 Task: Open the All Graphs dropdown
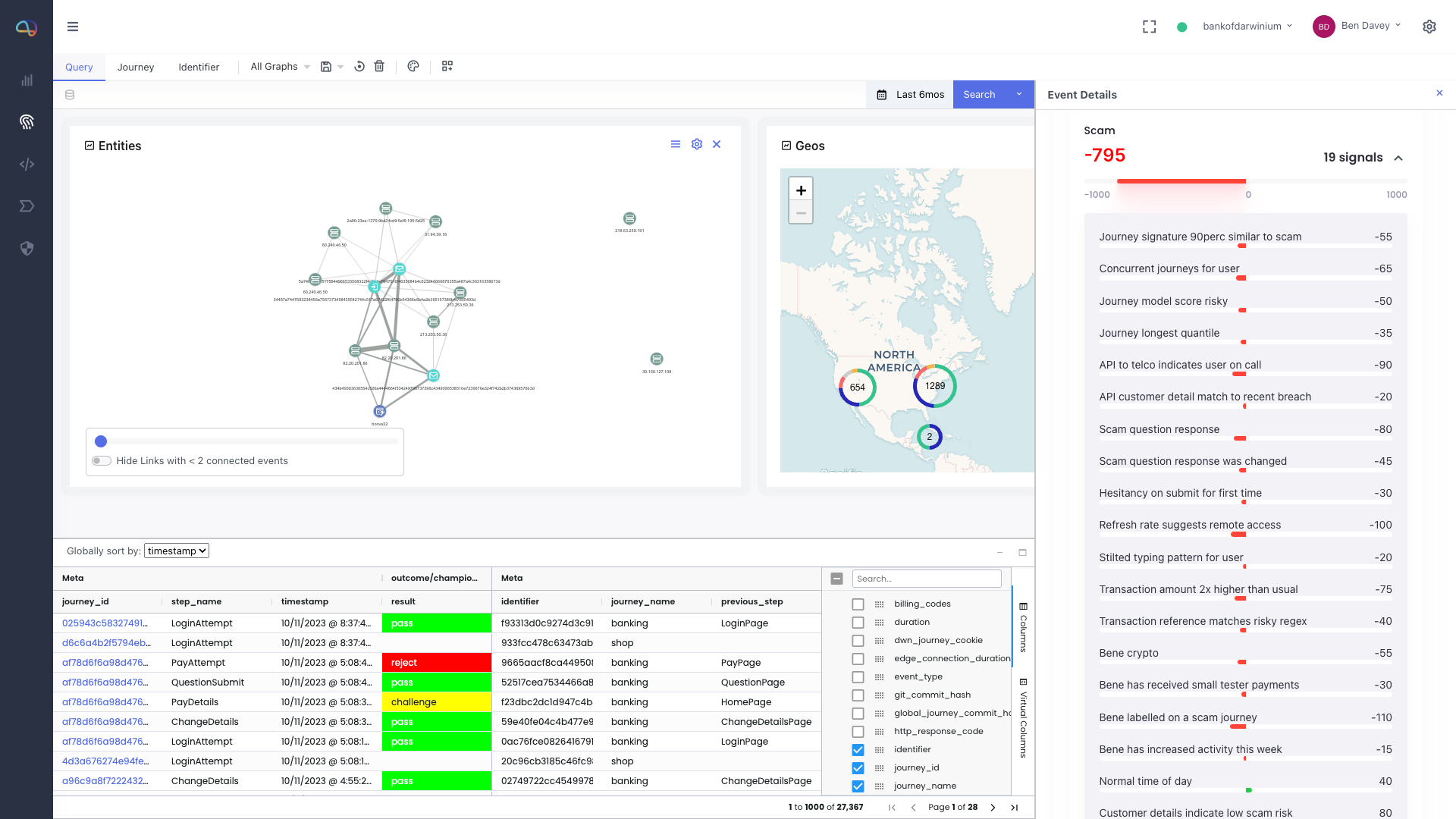pyautogui.click(x=280, y=67)
